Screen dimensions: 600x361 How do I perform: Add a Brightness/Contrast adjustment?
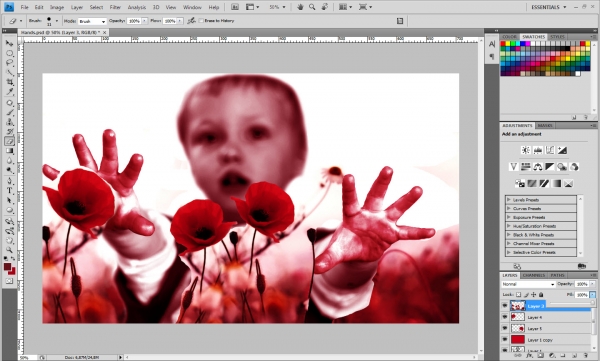tap(526, 150)
